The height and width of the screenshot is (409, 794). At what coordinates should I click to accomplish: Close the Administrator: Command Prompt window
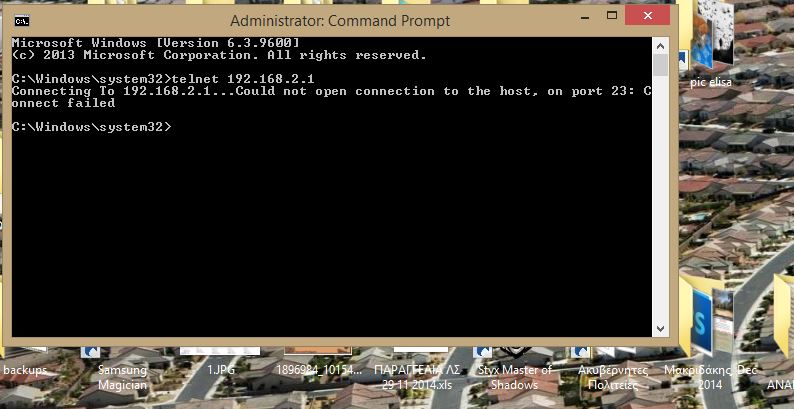pyautogui.click(x=648, y=16)
